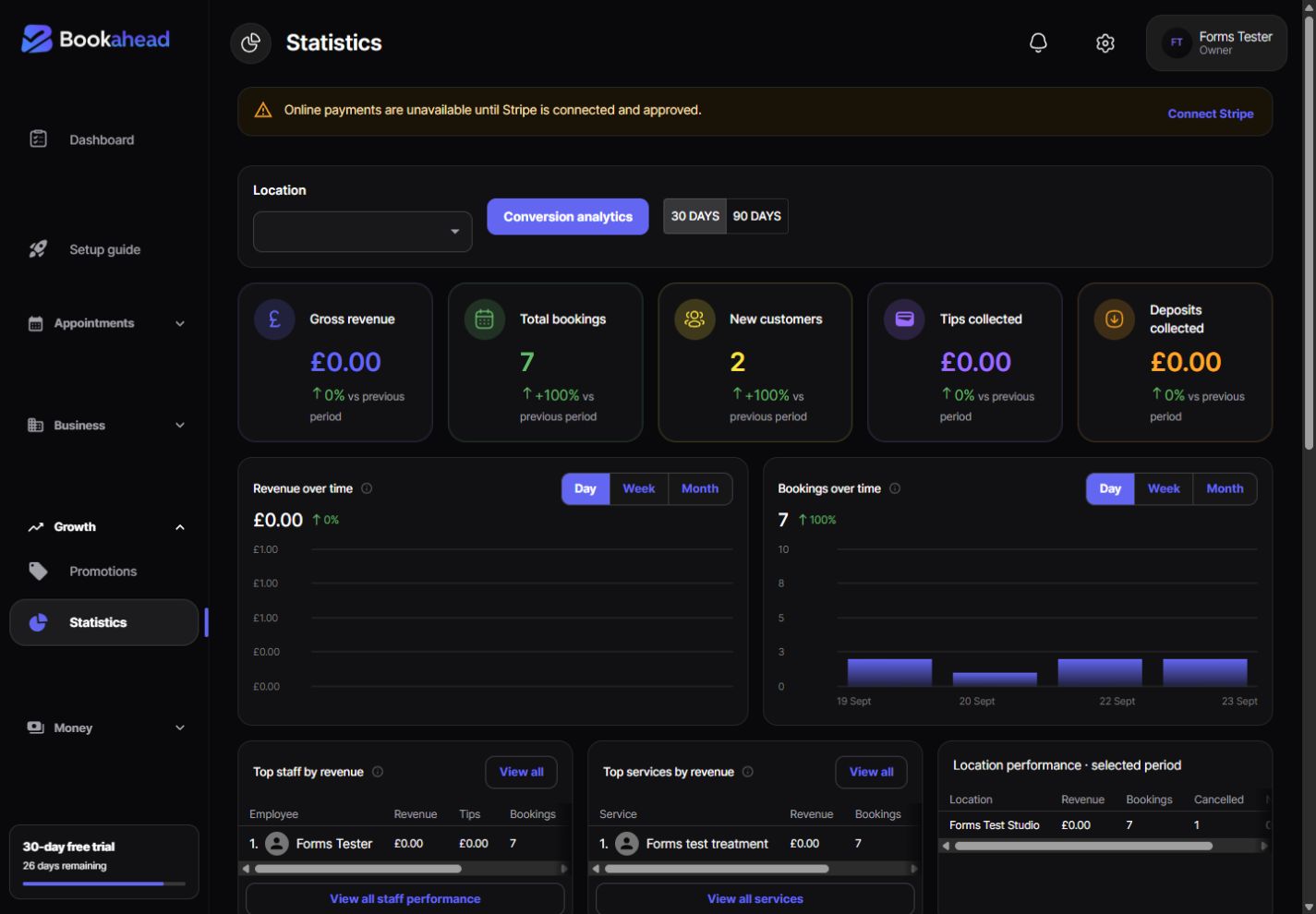This screenshot has height=914, width=1316.
Task: Go to Dashboard in the sidebar
Action: (103, 139)
